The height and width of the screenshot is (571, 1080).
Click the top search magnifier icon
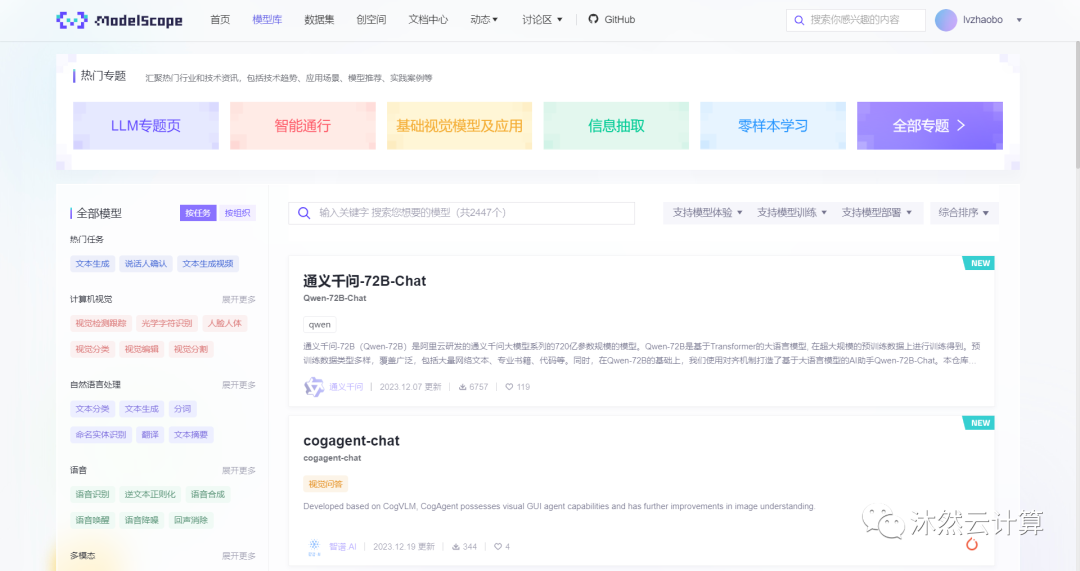point(799,20)
